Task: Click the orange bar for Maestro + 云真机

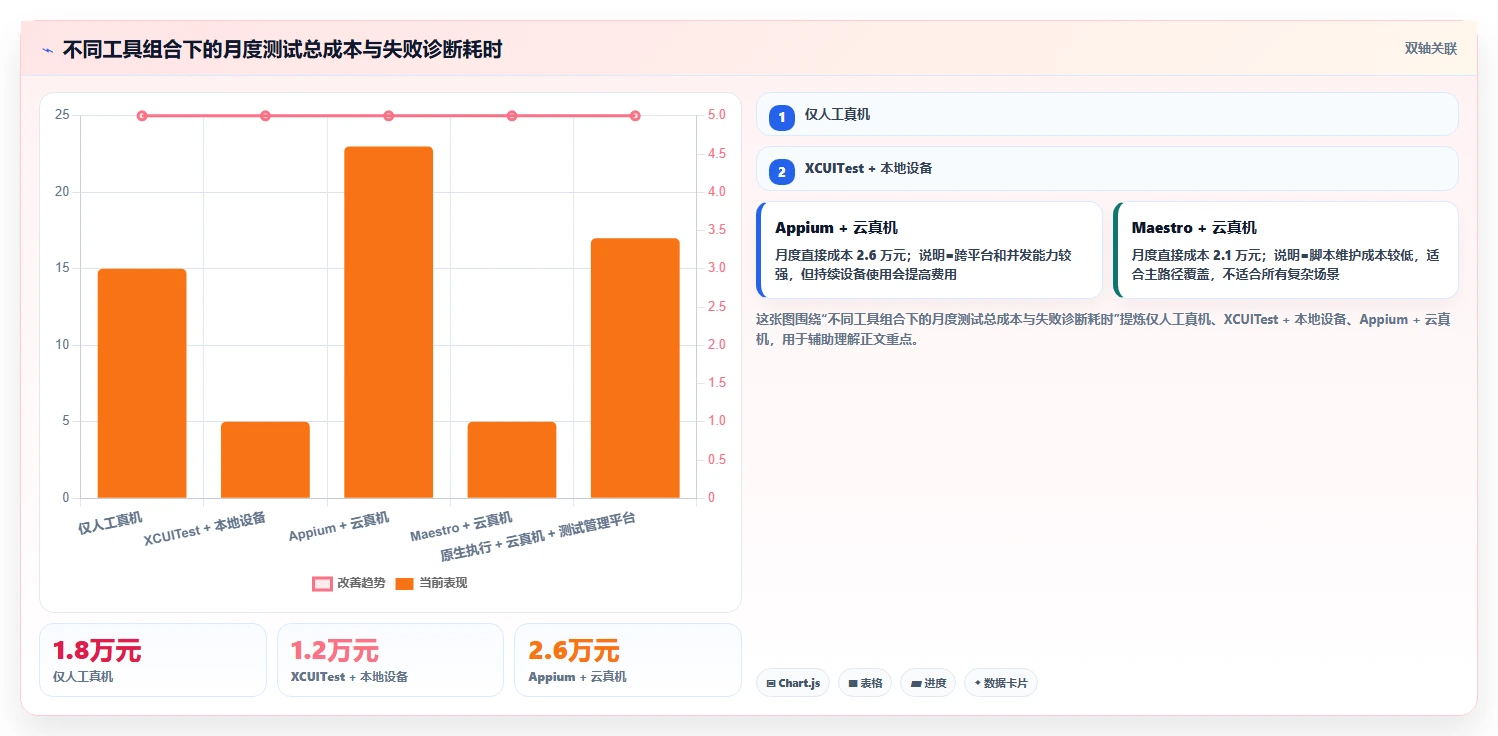Action: 512,460
